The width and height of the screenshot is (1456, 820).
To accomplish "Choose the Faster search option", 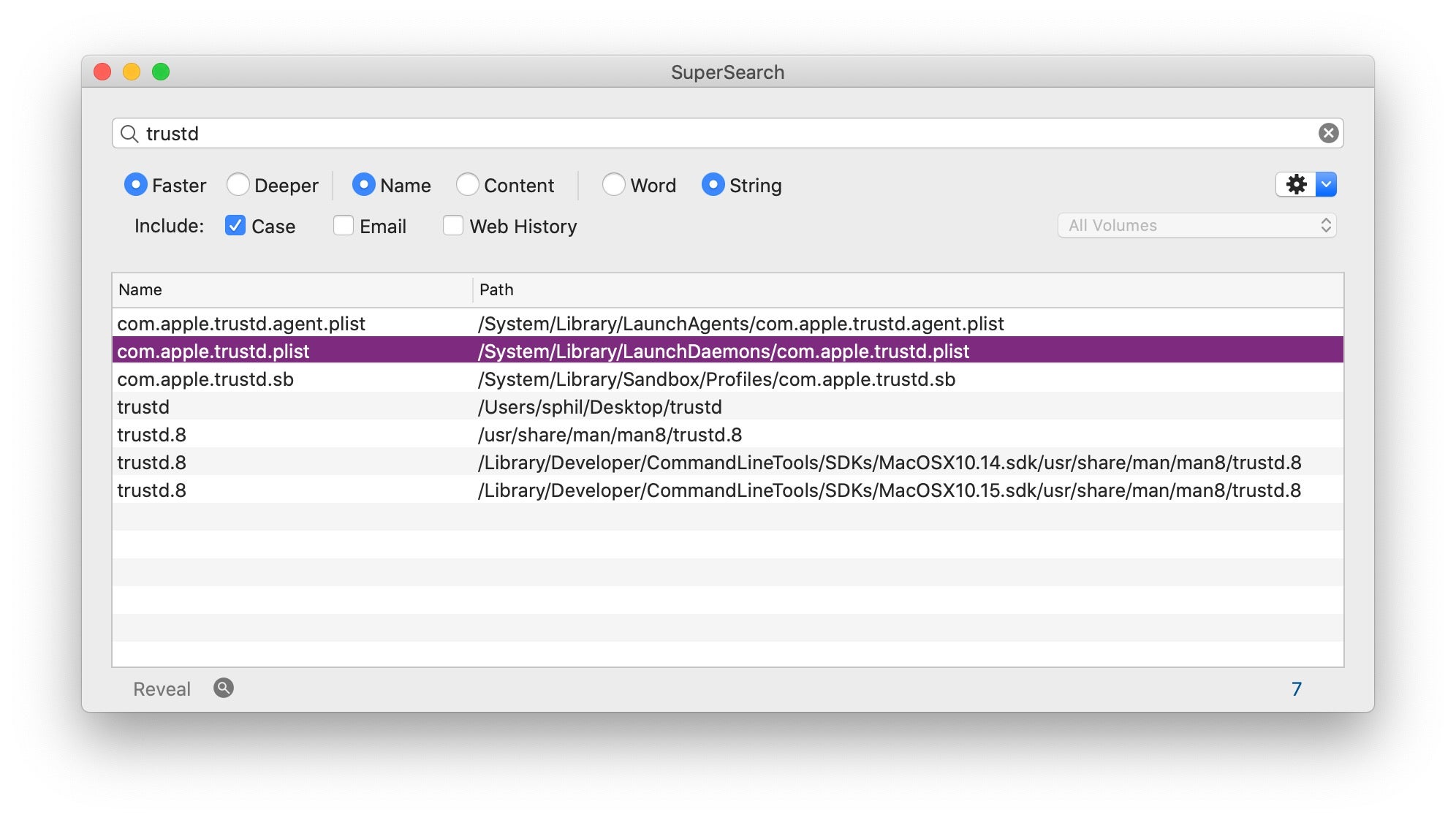I will (136, 185).
